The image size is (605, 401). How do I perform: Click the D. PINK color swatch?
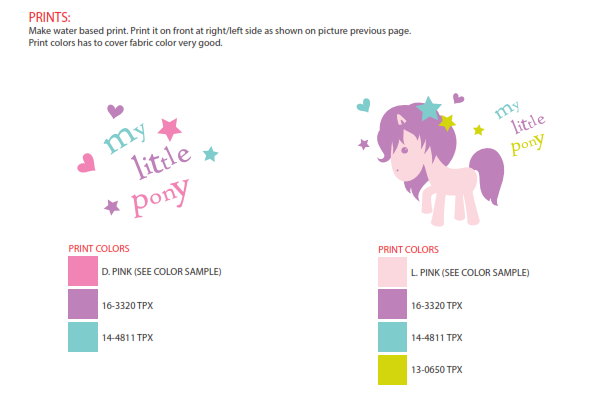click(83, 271)
